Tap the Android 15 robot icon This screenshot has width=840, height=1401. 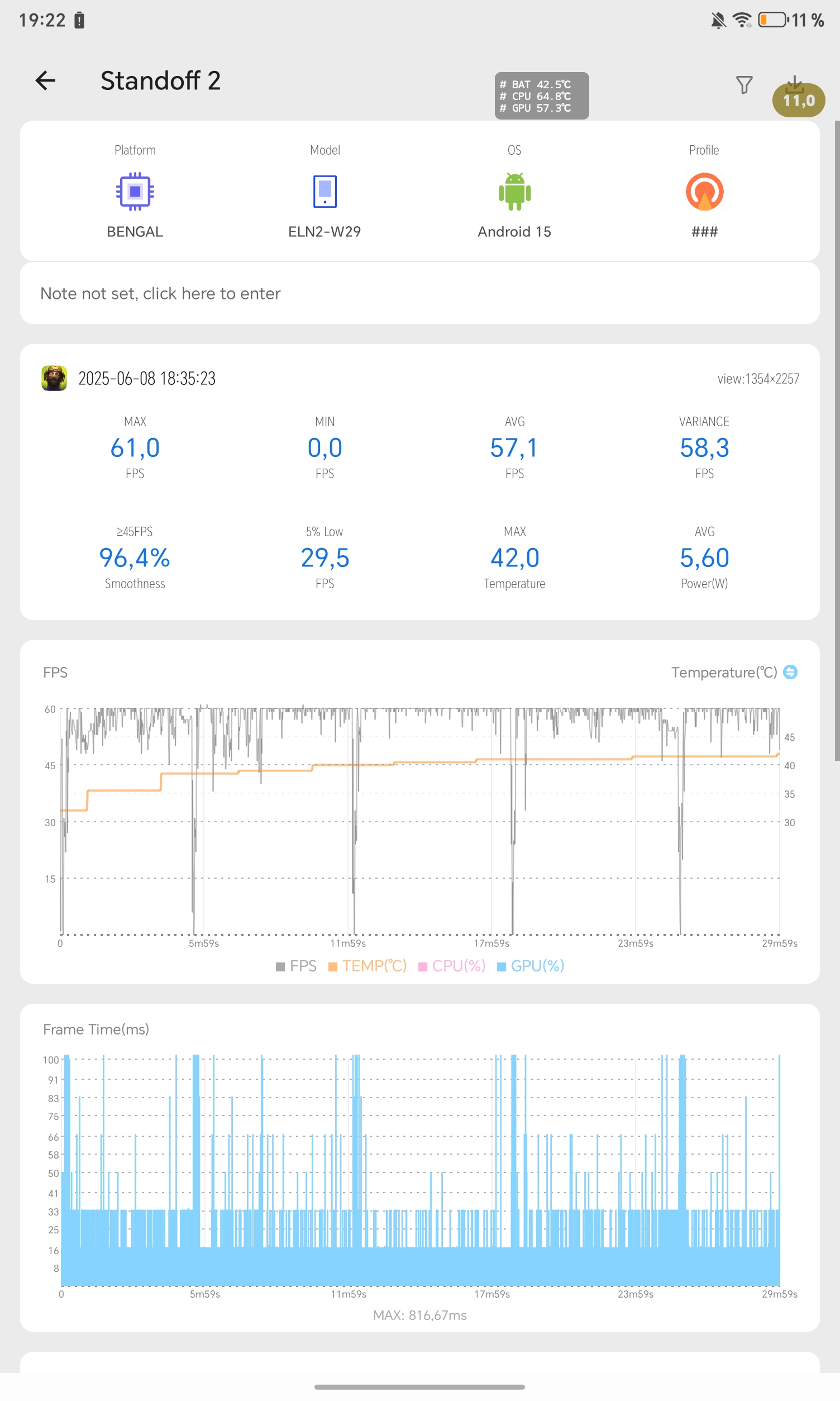pos(514,192)
